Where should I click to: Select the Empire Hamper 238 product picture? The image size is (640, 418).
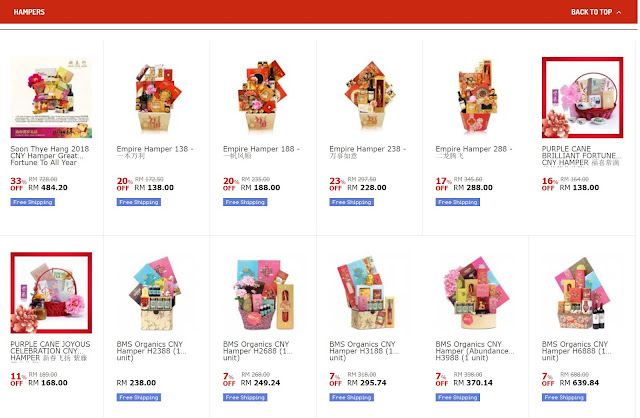click(x=370, y=97)
